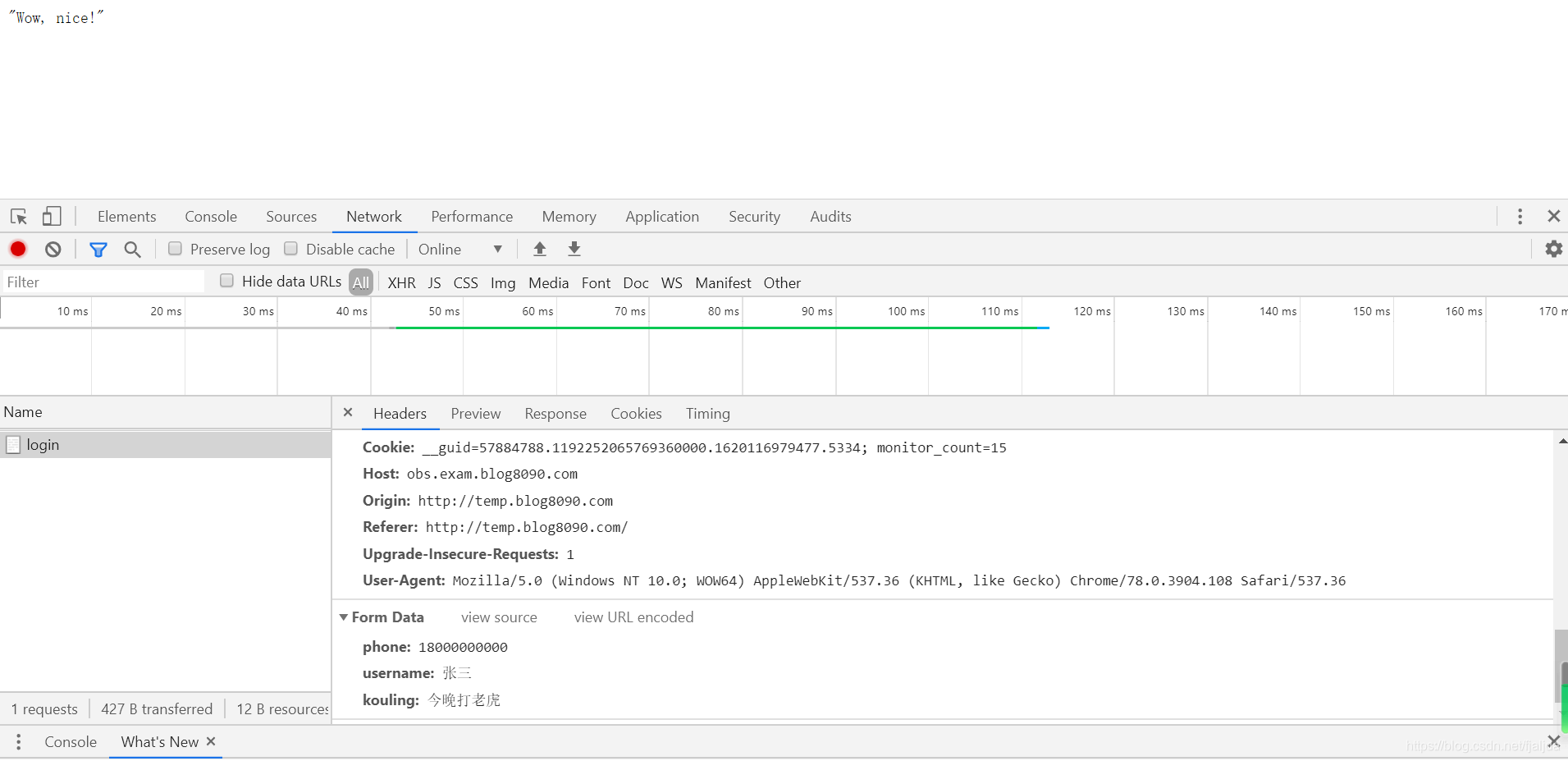Viewport: 1568px width, 761px height.
Task: Toggle the network filter funnel icon
Action: click(x=98, y=250)
